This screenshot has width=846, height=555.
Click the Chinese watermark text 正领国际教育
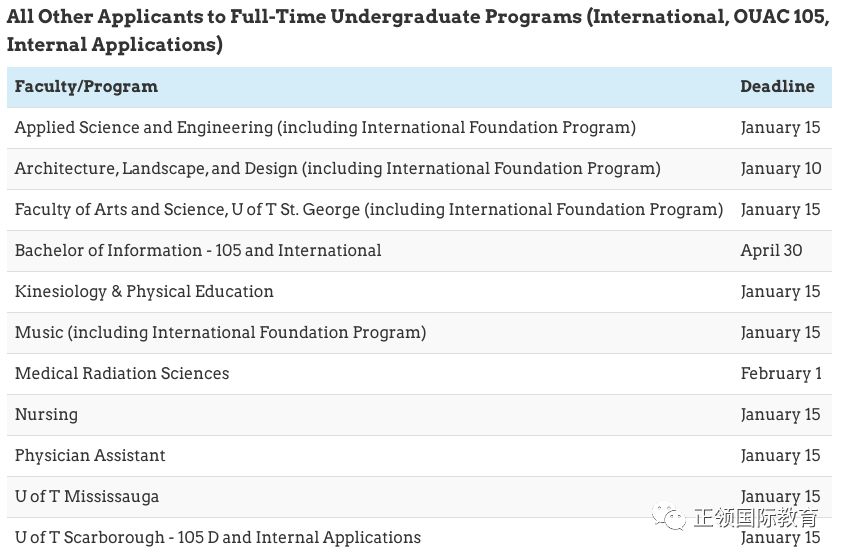pos(755,518)
